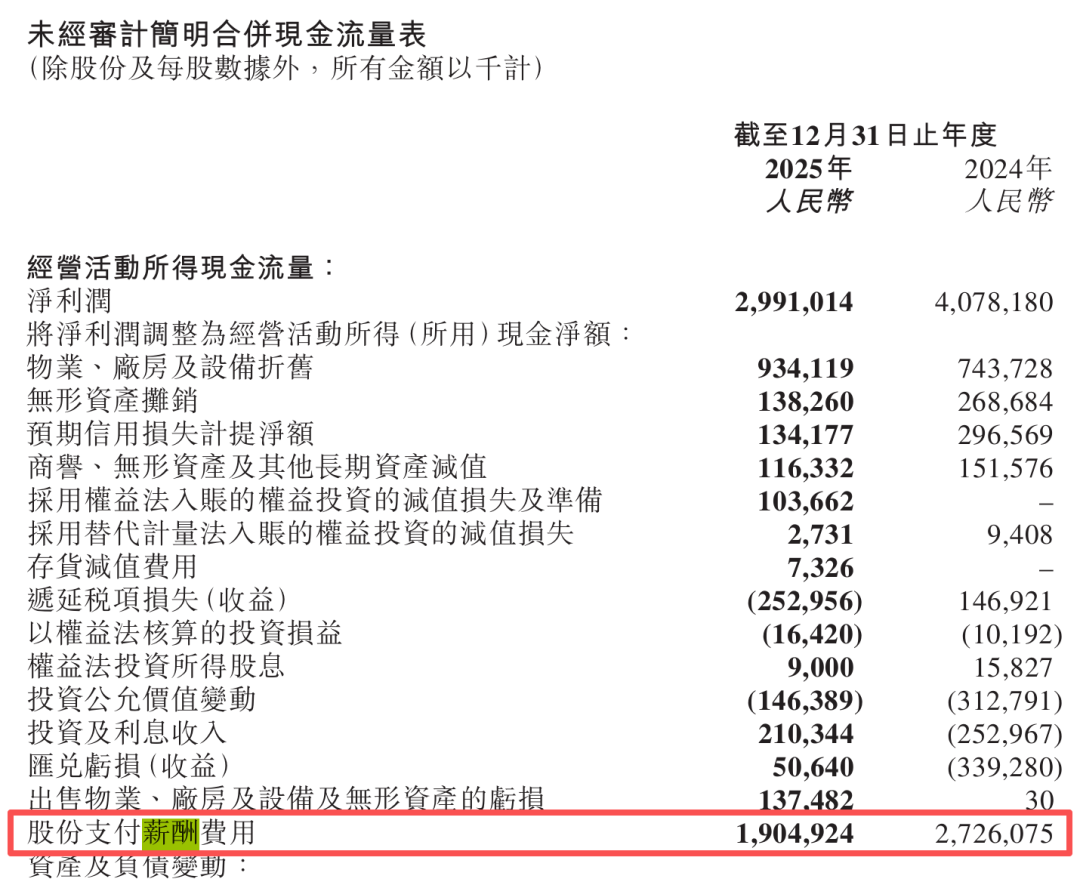Image resolution: width=1080 pixels, height=882 pixels.
Task: Select the value 4,078,180
Action: pos(994,302)
